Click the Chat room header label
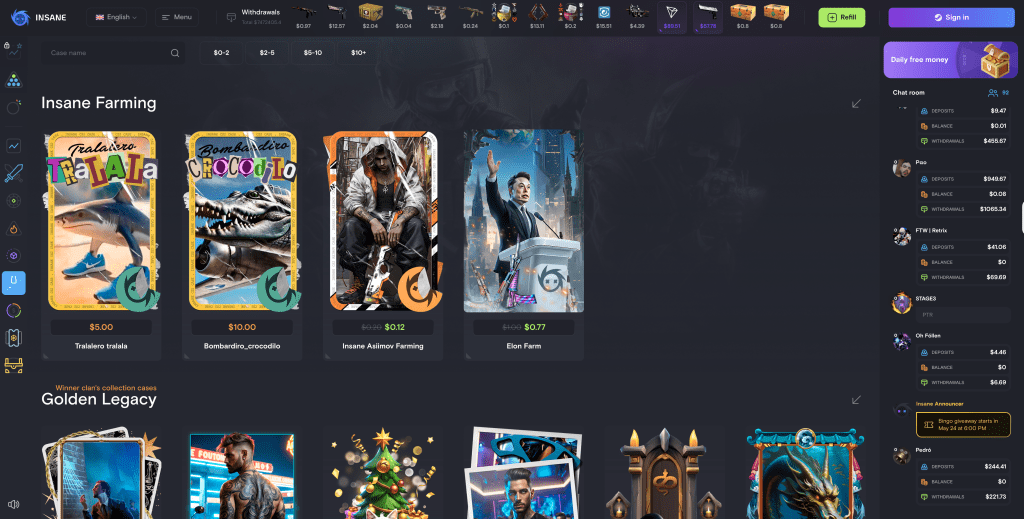The image size is (1024, 519). pyautogui.click(x=908, y=93)
